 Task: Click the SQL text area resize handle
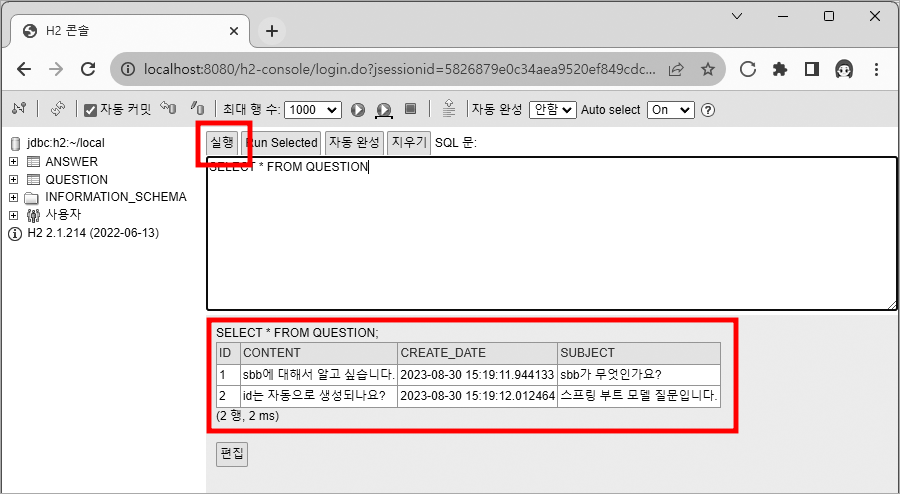[x=892, y=306]
